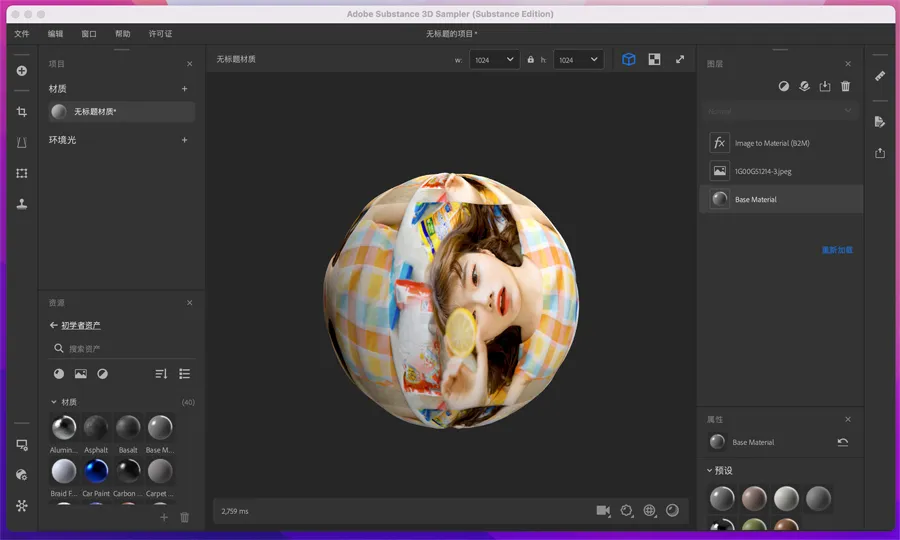The image size is (900, 540).
Task: Select the Clone stamp tool
Action: click(x=21, y=204)
